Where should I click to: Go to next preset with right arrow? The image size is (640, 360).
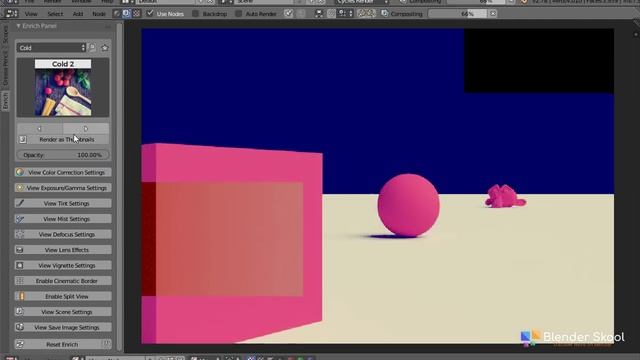86,129
